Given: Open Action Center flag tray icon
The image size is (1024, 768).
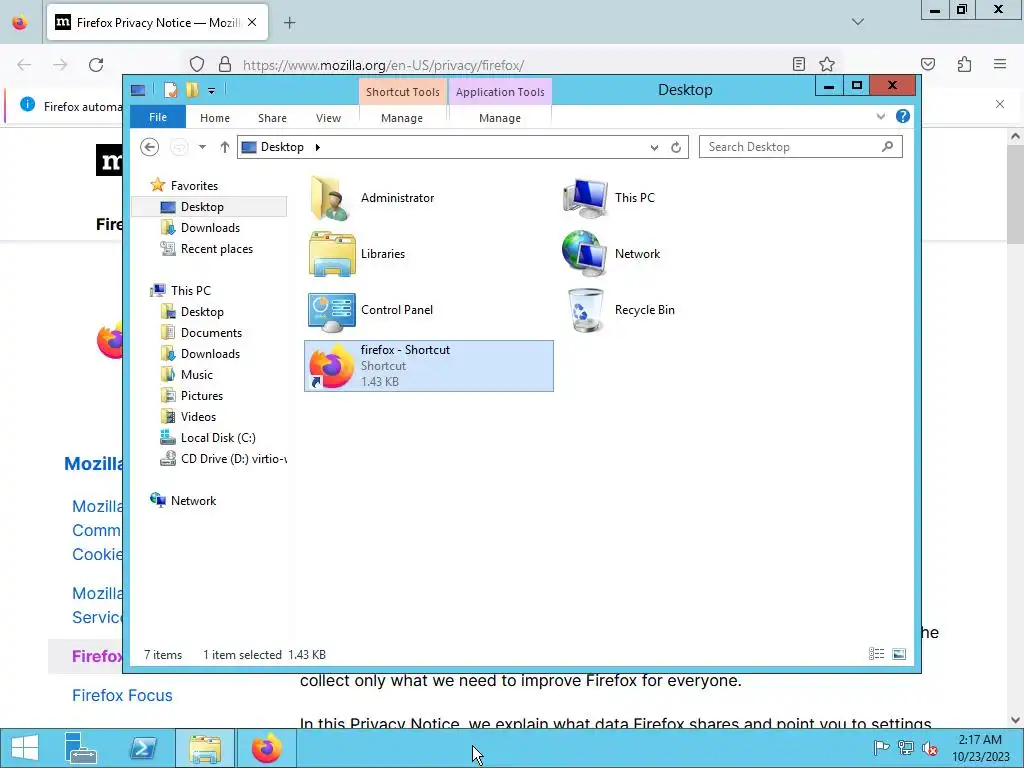Looking at the screenshot, I should (880, 748).
